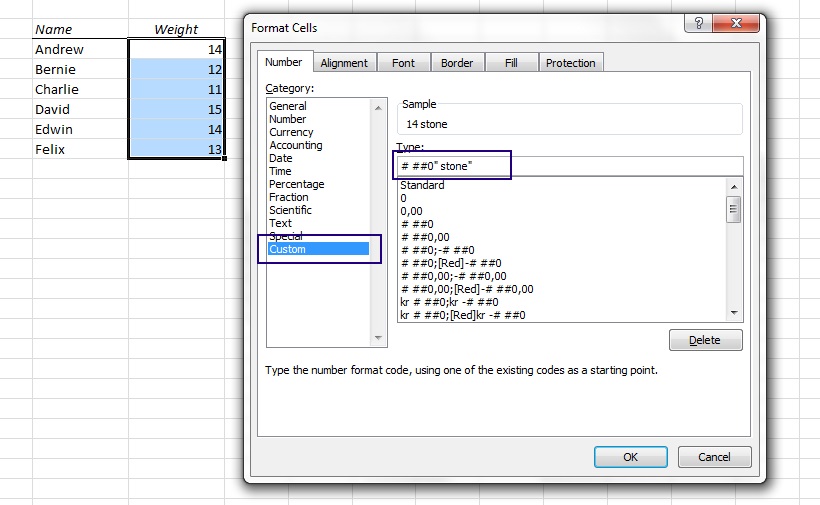This screenshot has height=505, width=820.
Task: Select David's weight cell showing 15
Action: 177,109
